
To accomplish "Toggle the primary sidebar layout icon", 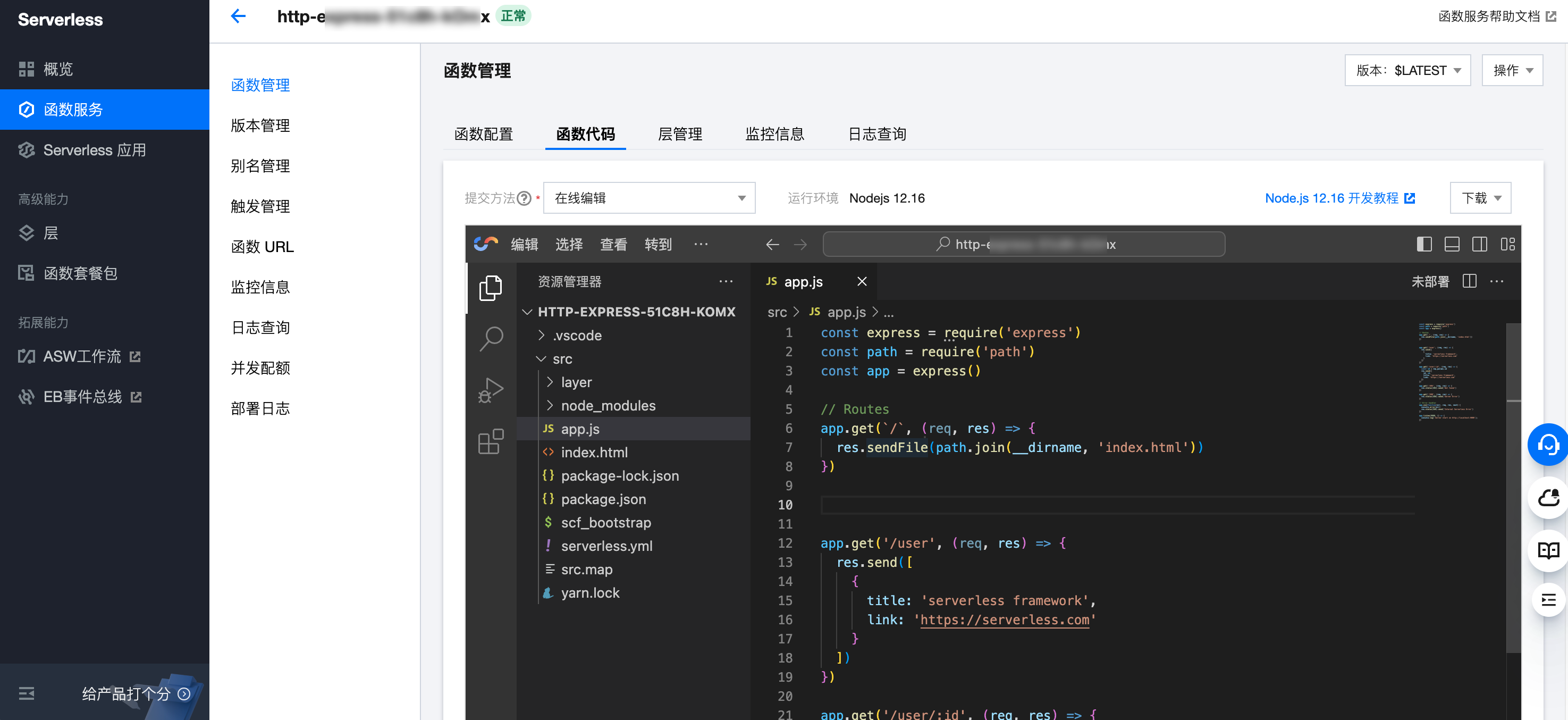I will pyautogui.click(x=1424, y=244).
